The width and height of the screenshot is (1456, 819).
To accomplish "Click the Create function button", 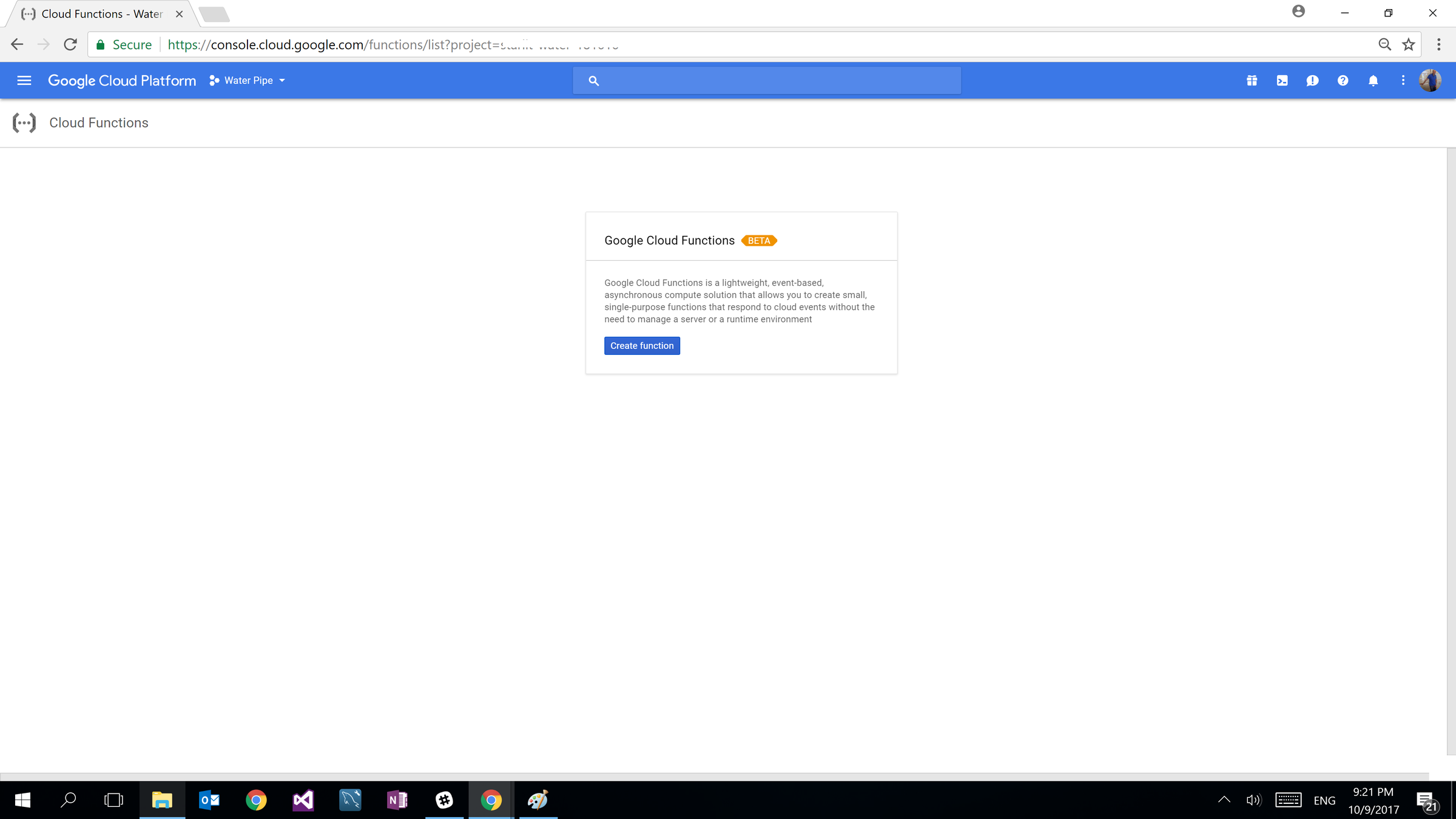I will click(x=642, y=346).
